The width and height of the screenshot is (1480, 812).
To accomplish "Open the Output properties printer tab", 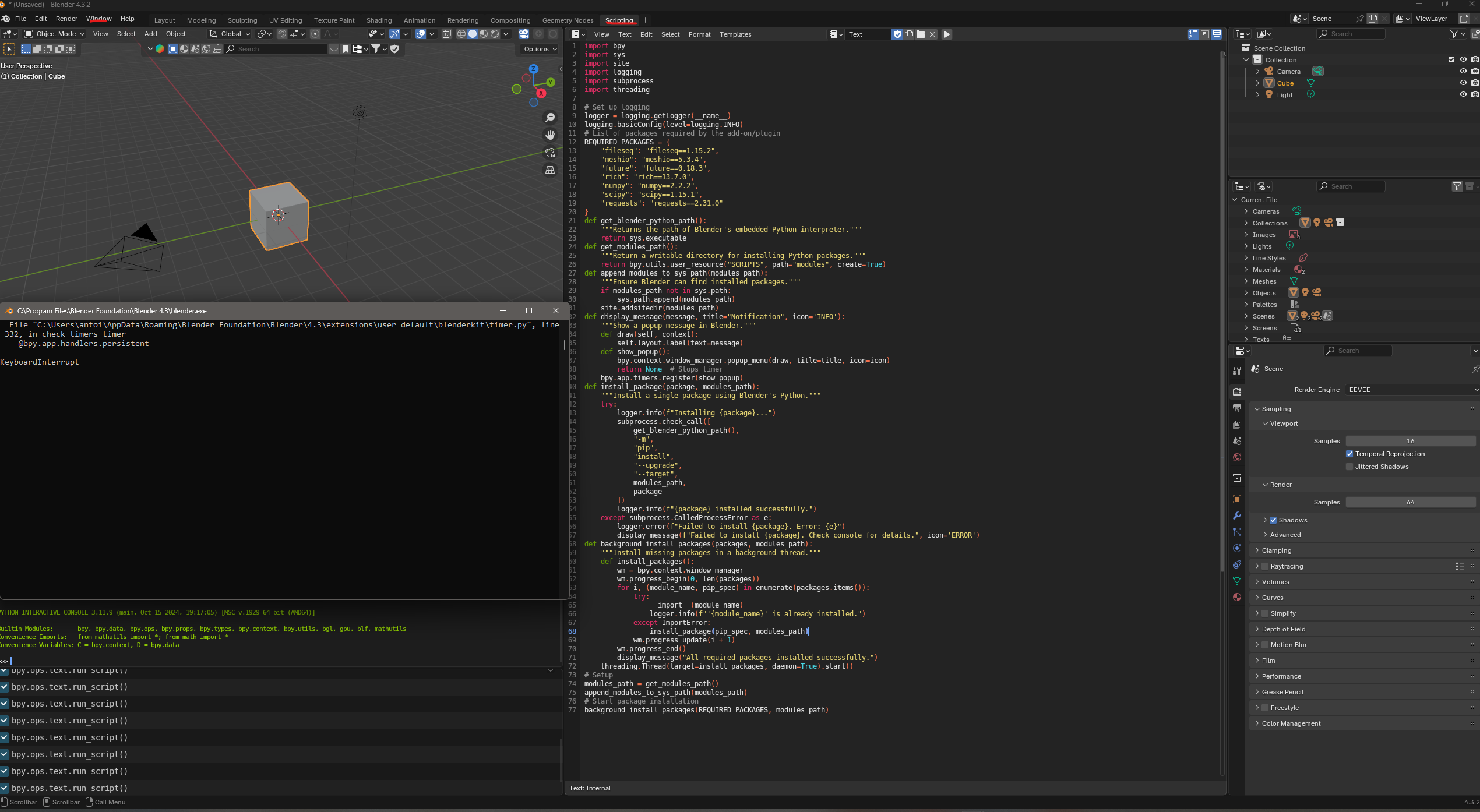I will 1236,408.
